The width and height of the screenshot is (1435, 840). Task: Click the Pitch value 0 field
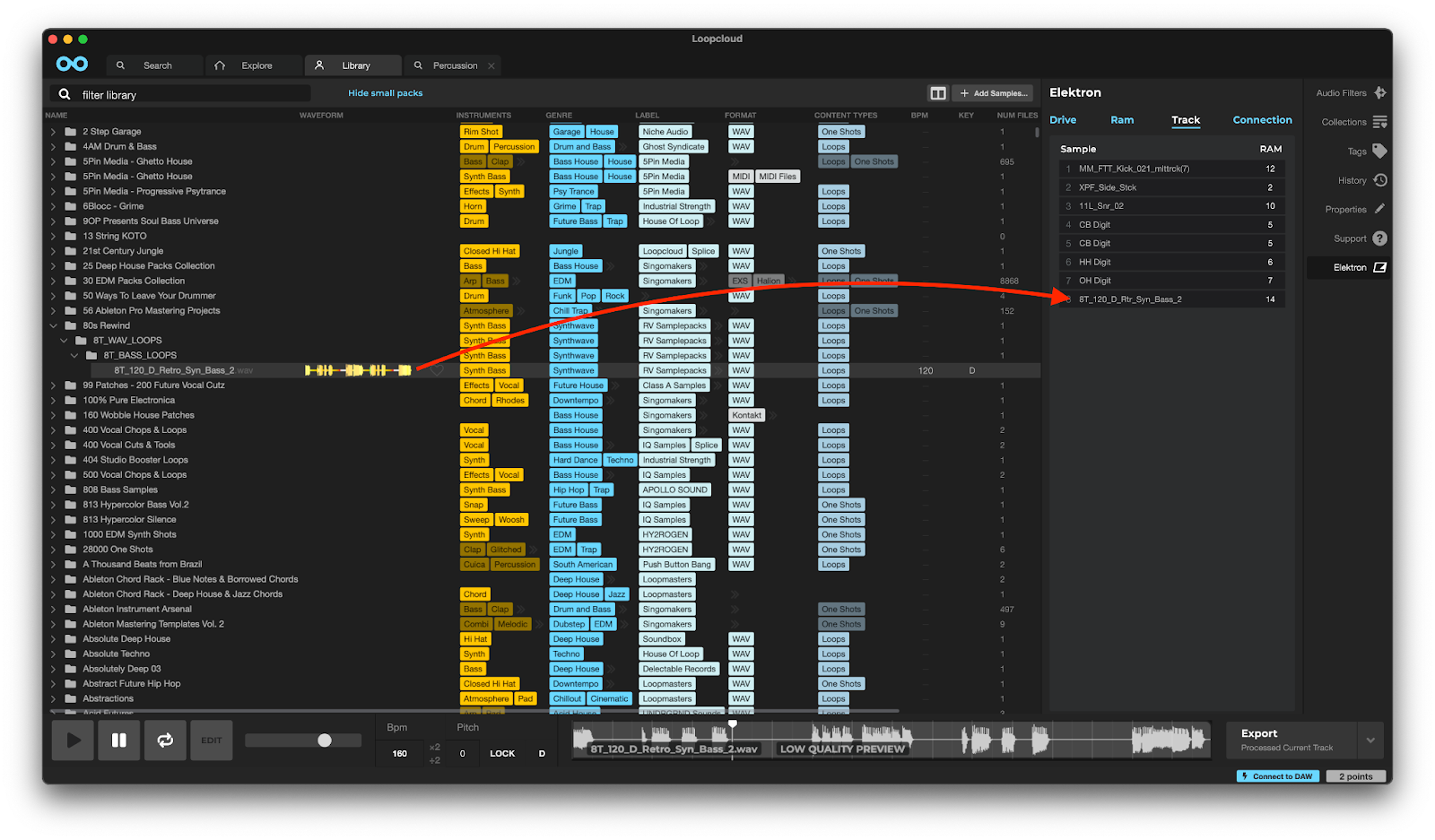463,754
